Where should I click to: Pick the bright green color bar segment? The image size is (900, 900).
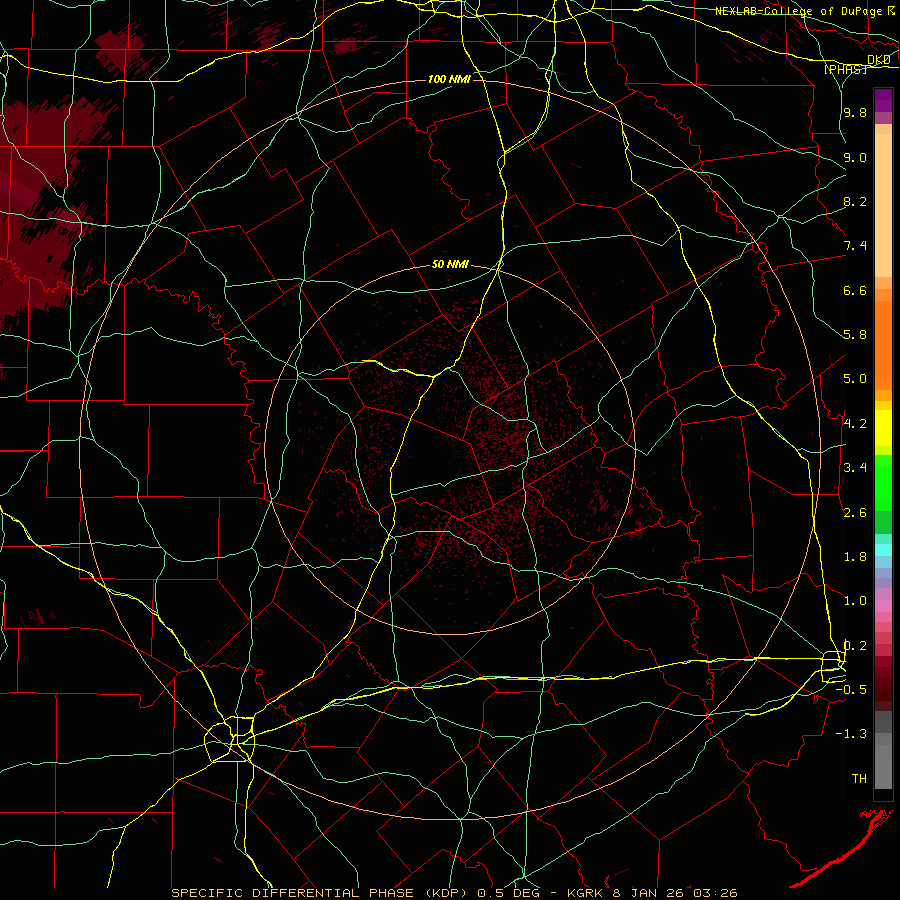tap(883, 483)
